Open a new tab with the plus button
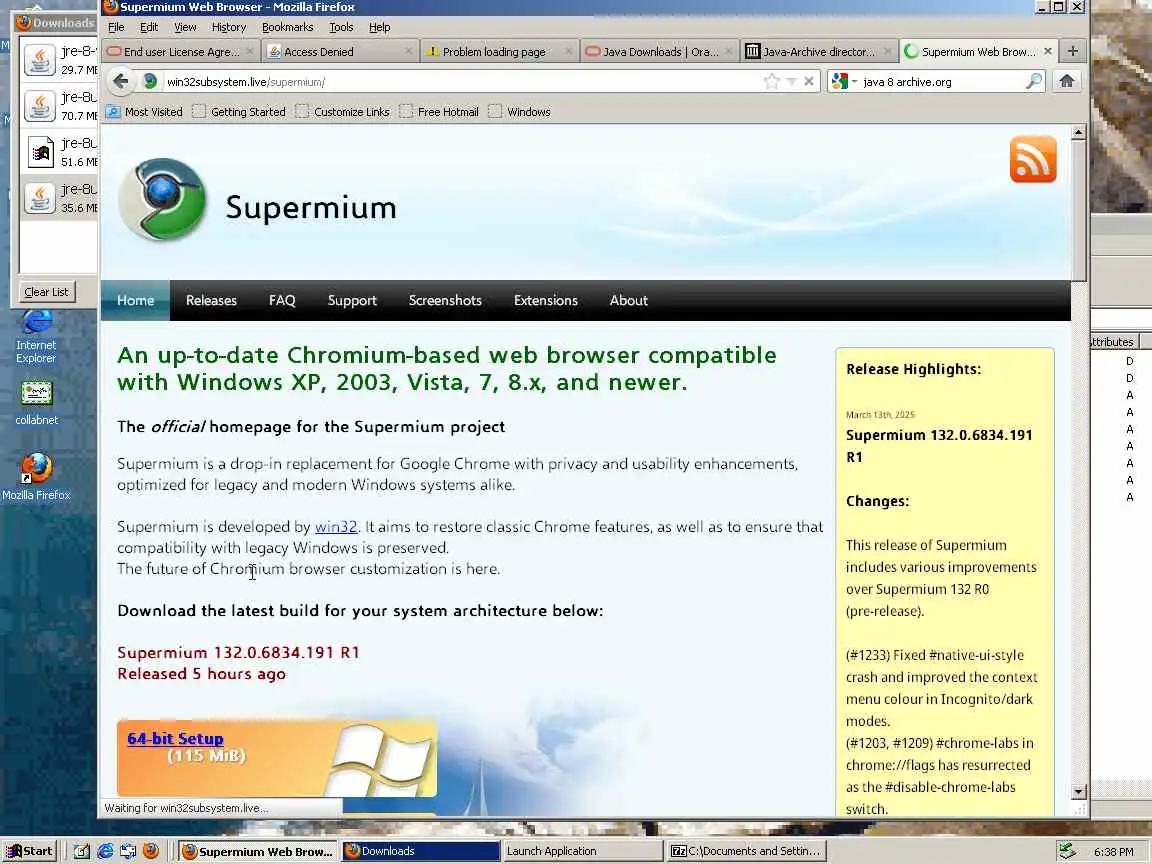Viewport: 1152px width, 864px height. [1073, 51]
